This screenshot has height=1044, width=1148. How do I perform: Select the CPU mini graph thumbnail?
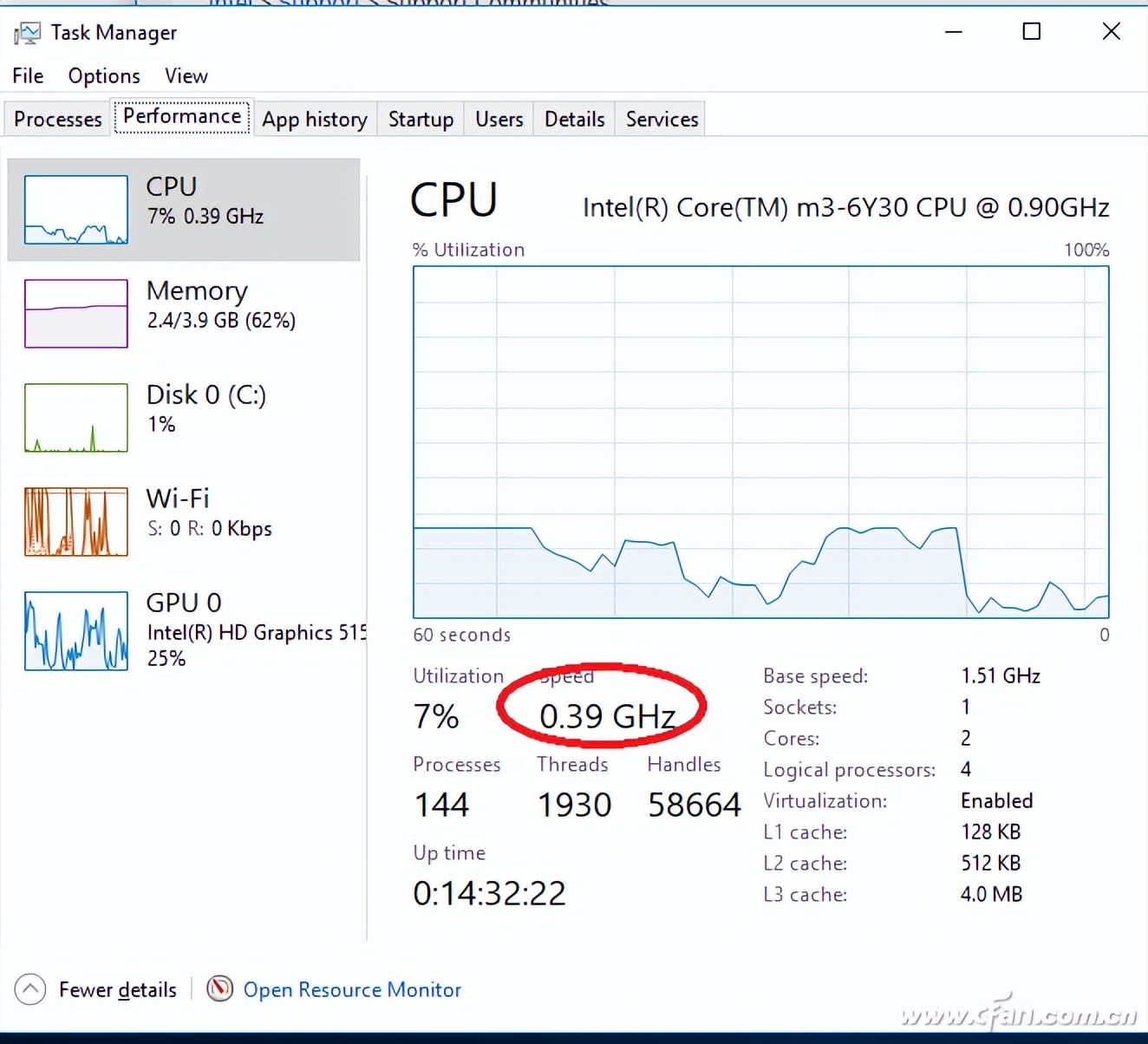(x=76, y=209)
